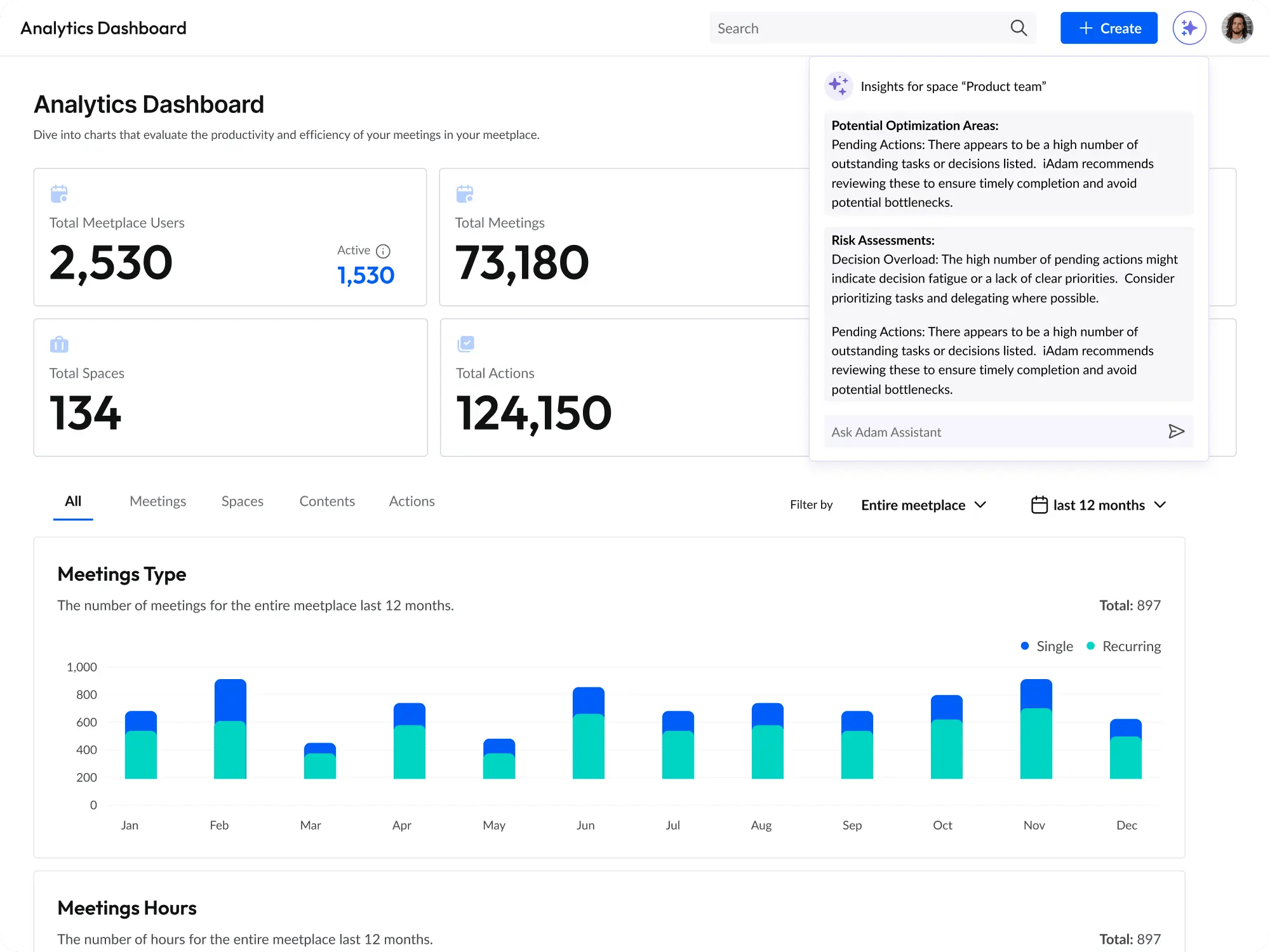Image resolution: width=1270 pixels, height=952 pixels.
Task: Open the AI assistant sparkle icon in header
Action: (1189, 28)
